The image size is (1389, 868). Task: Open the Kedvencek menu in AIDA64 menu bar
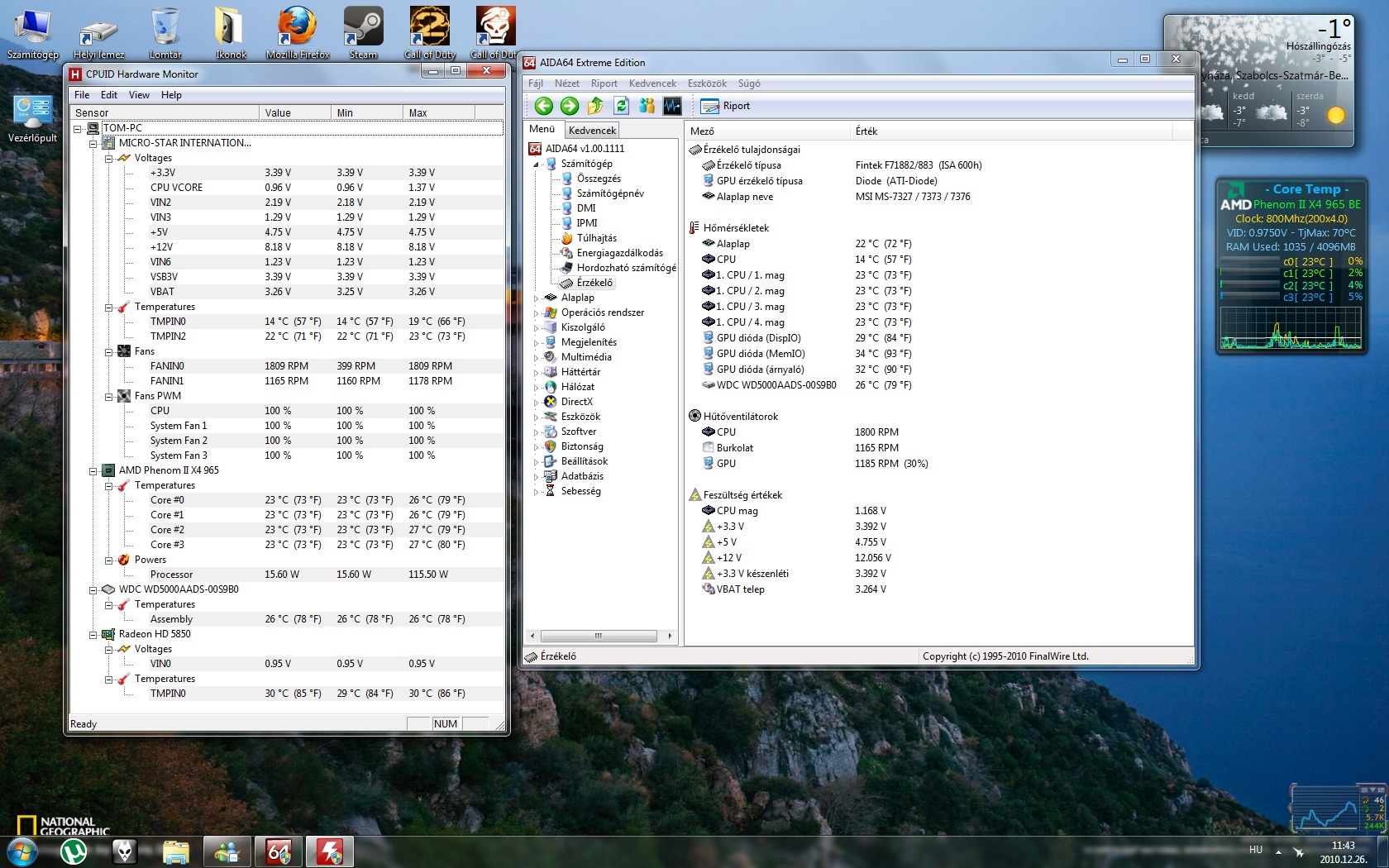(652, 83)
